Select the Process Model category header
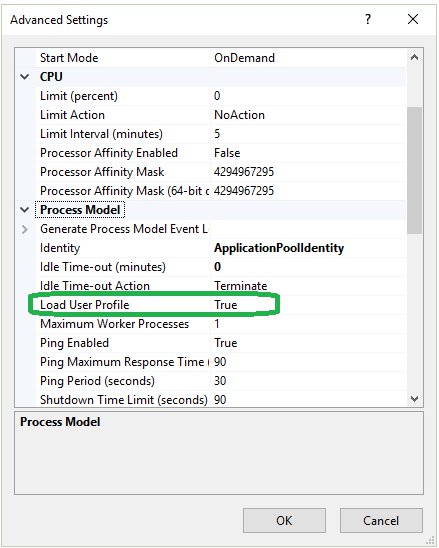Screen dimensions: 439x548 [x=80, y=210]
